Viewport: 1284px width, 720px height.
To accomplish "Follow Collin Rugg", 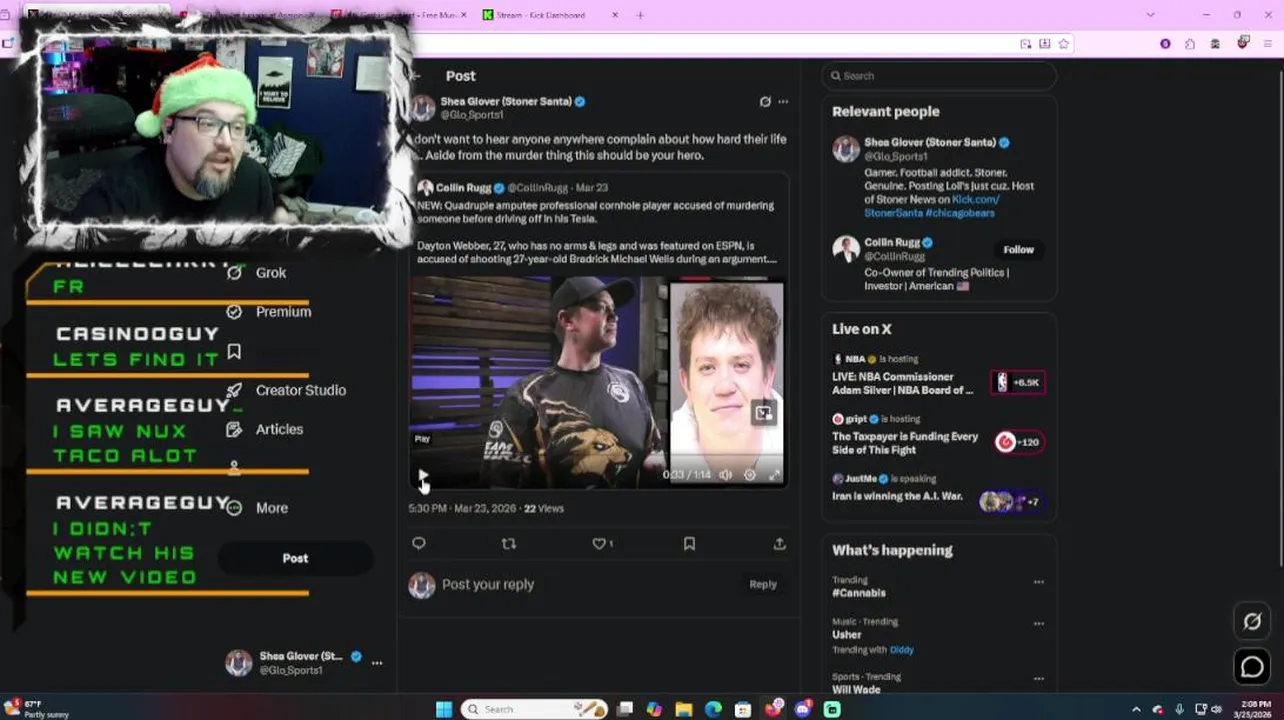I will (1018, 249).
